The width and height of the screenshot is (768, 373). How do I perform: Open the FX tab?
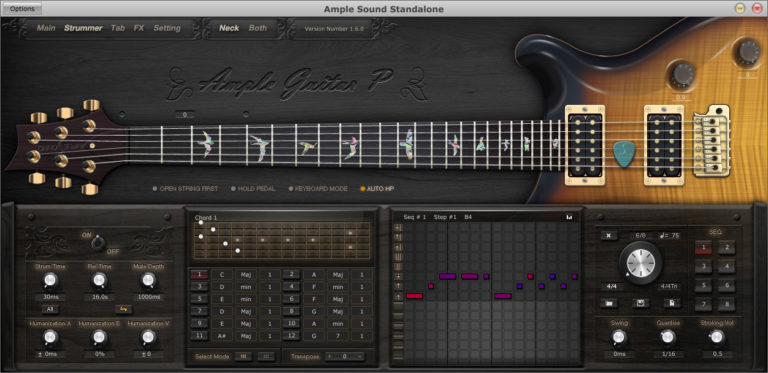click(139, 28)
